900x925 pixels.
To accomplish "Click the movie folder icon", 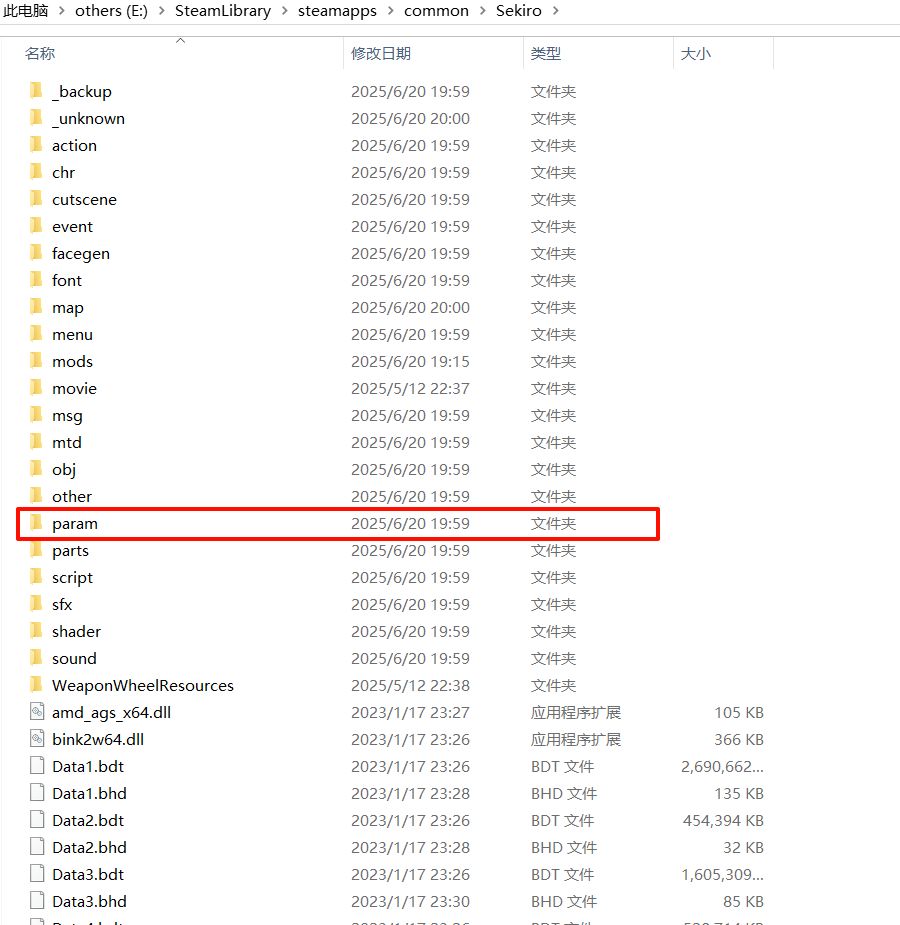I will pyautogui.click(x=37, y=388).
